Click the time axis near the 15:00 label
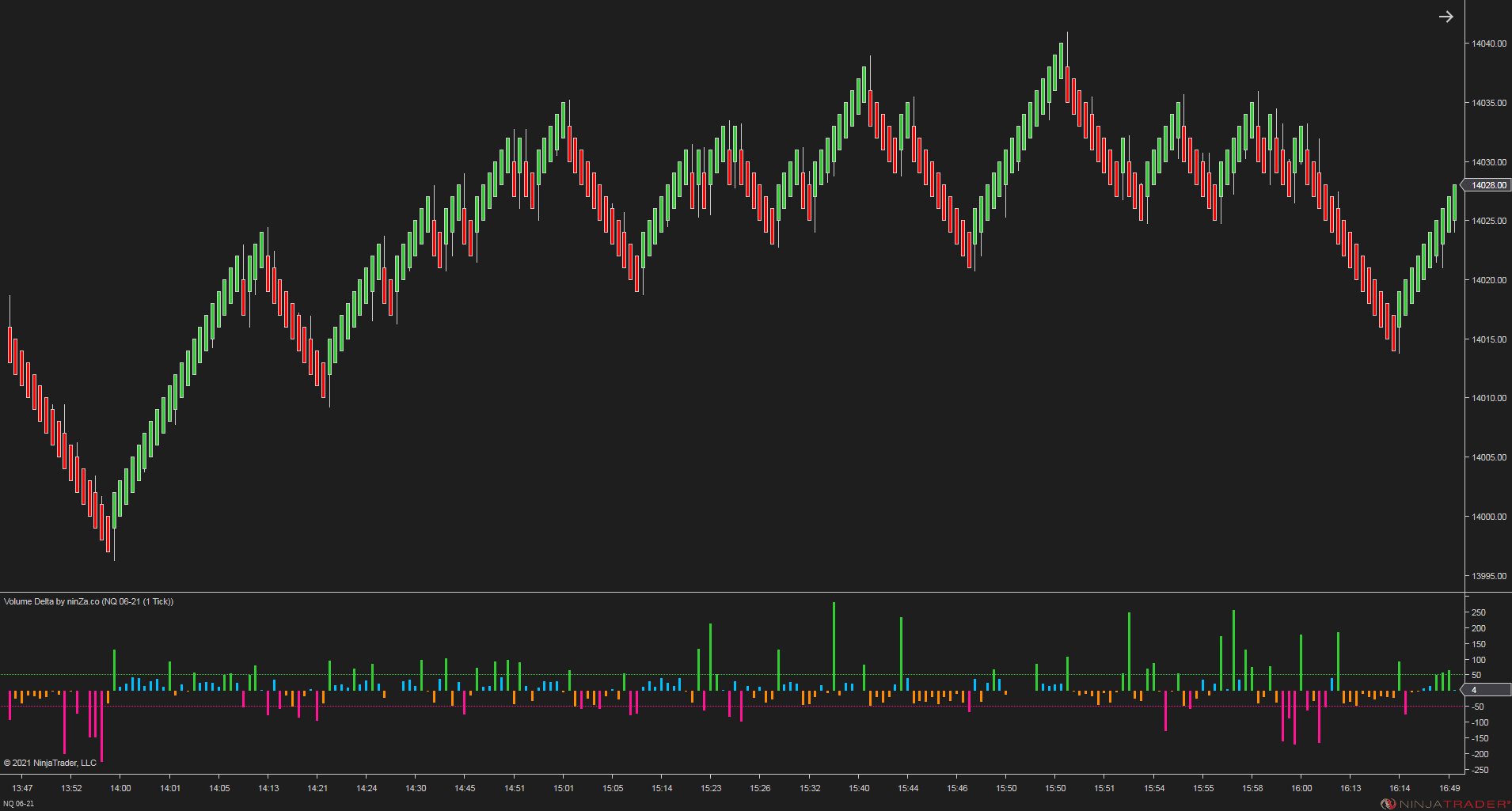 (x=564, y=788)
